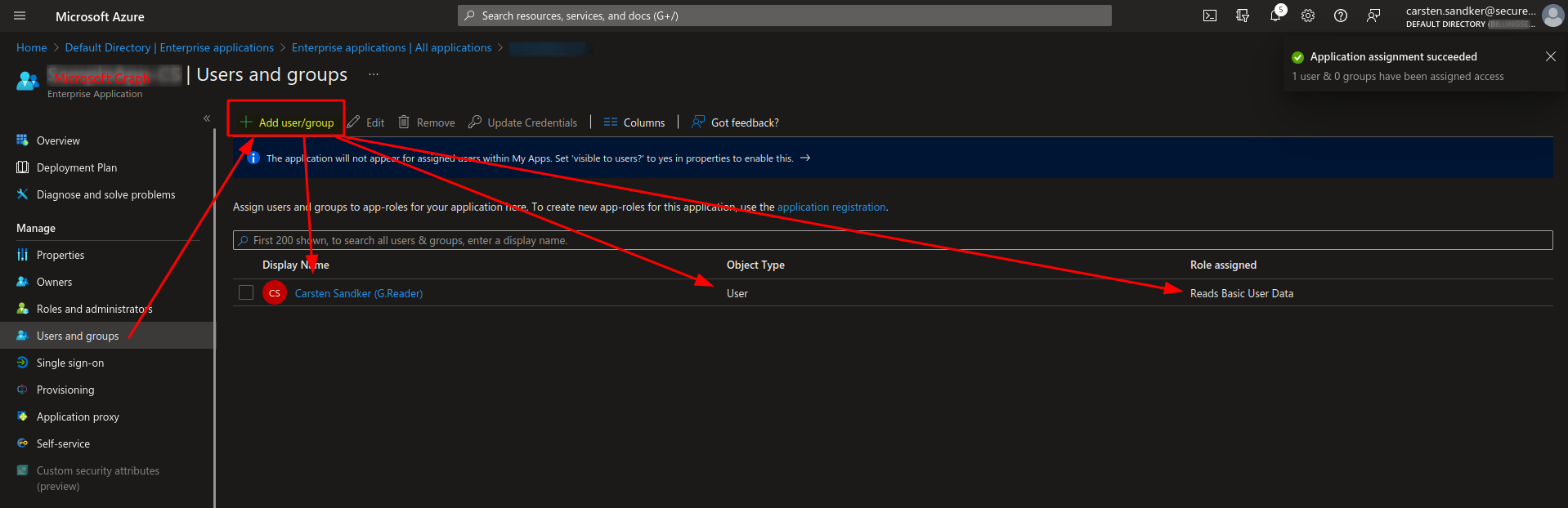Open the Columns chooser
Screen dimensions: 1568x508
[x=634, y=123]
